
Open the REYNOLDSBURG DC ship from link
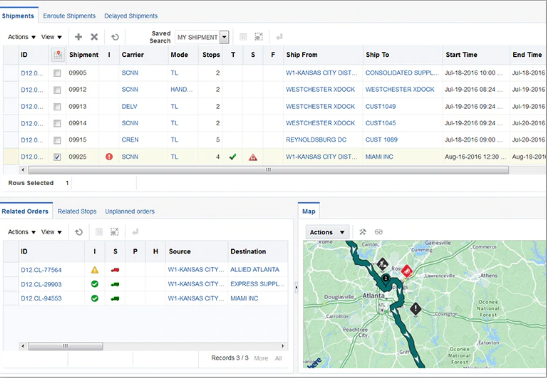[316, 140]
